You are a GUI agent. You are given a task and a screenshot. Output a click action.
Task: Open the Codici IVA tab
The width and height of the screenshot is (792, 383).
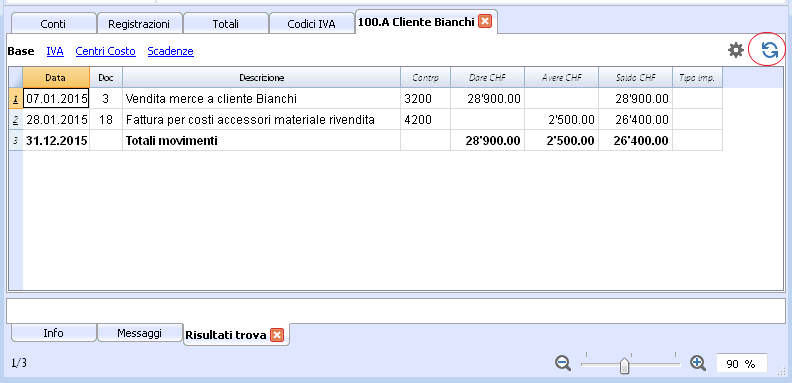coord(311,24)
